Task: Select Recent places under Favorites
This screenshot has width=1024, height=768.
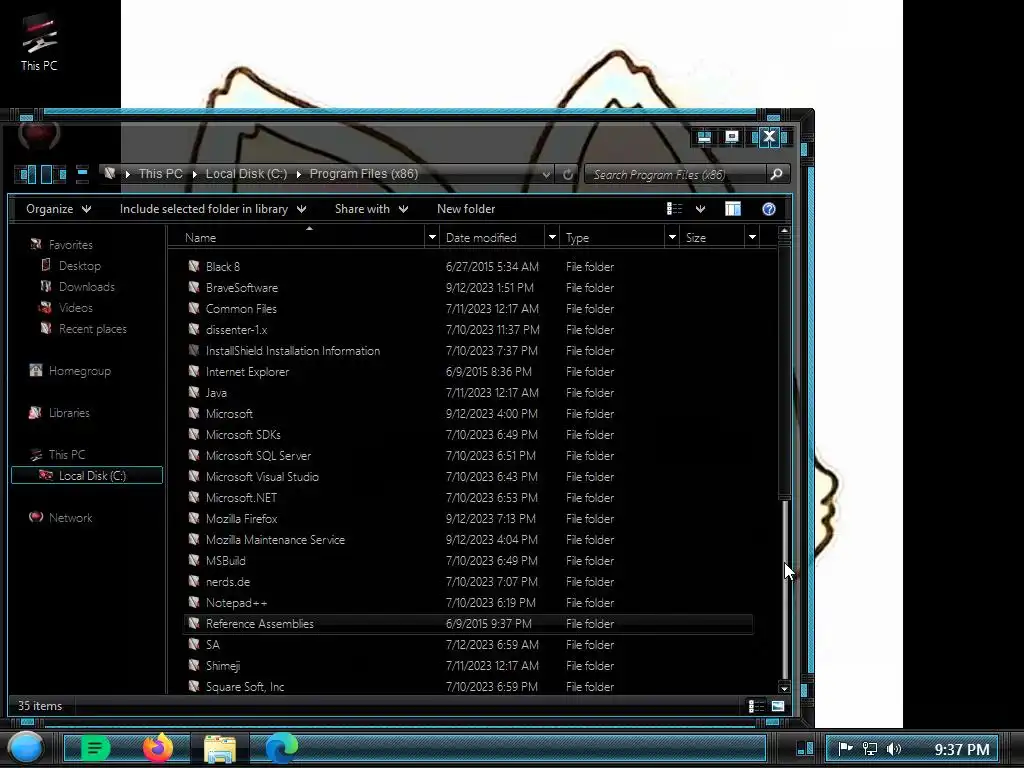Action: click(93, 328)
